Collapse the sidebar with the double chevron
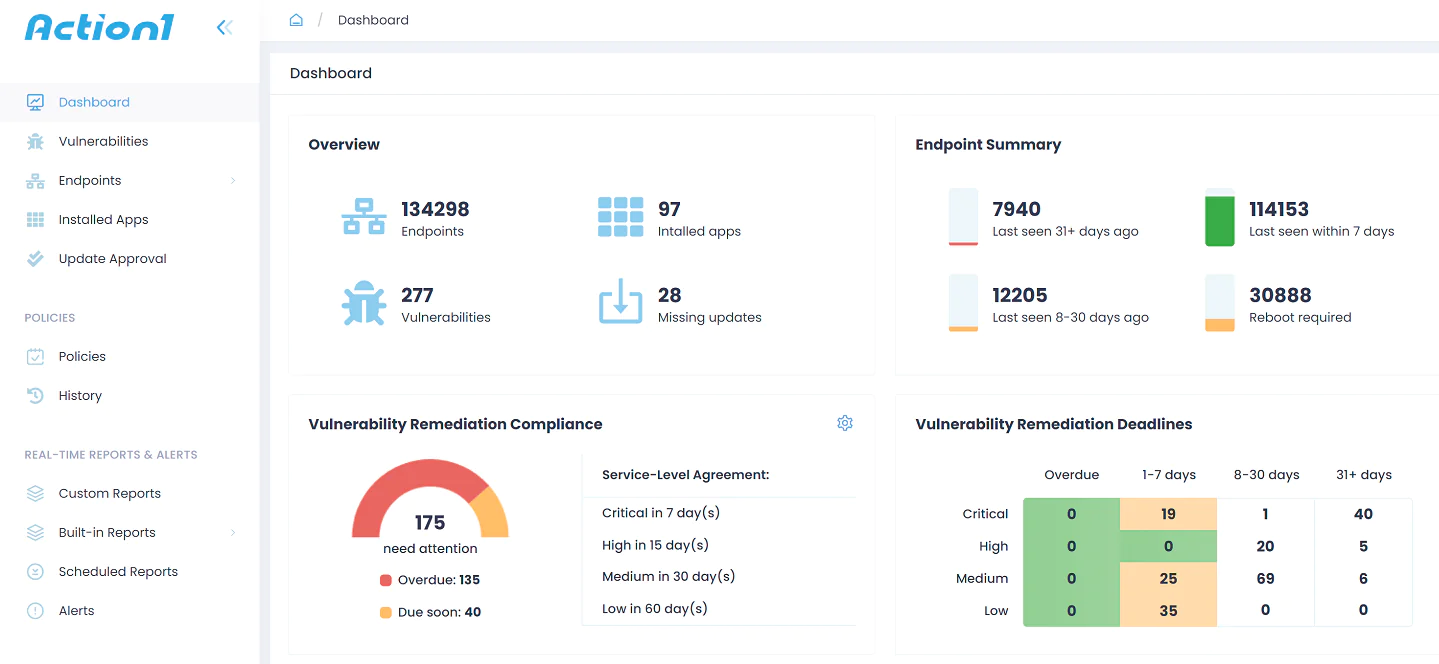The height and width of the screenshot is (664, 1439). pyautogui.click(x=223, y=27)
